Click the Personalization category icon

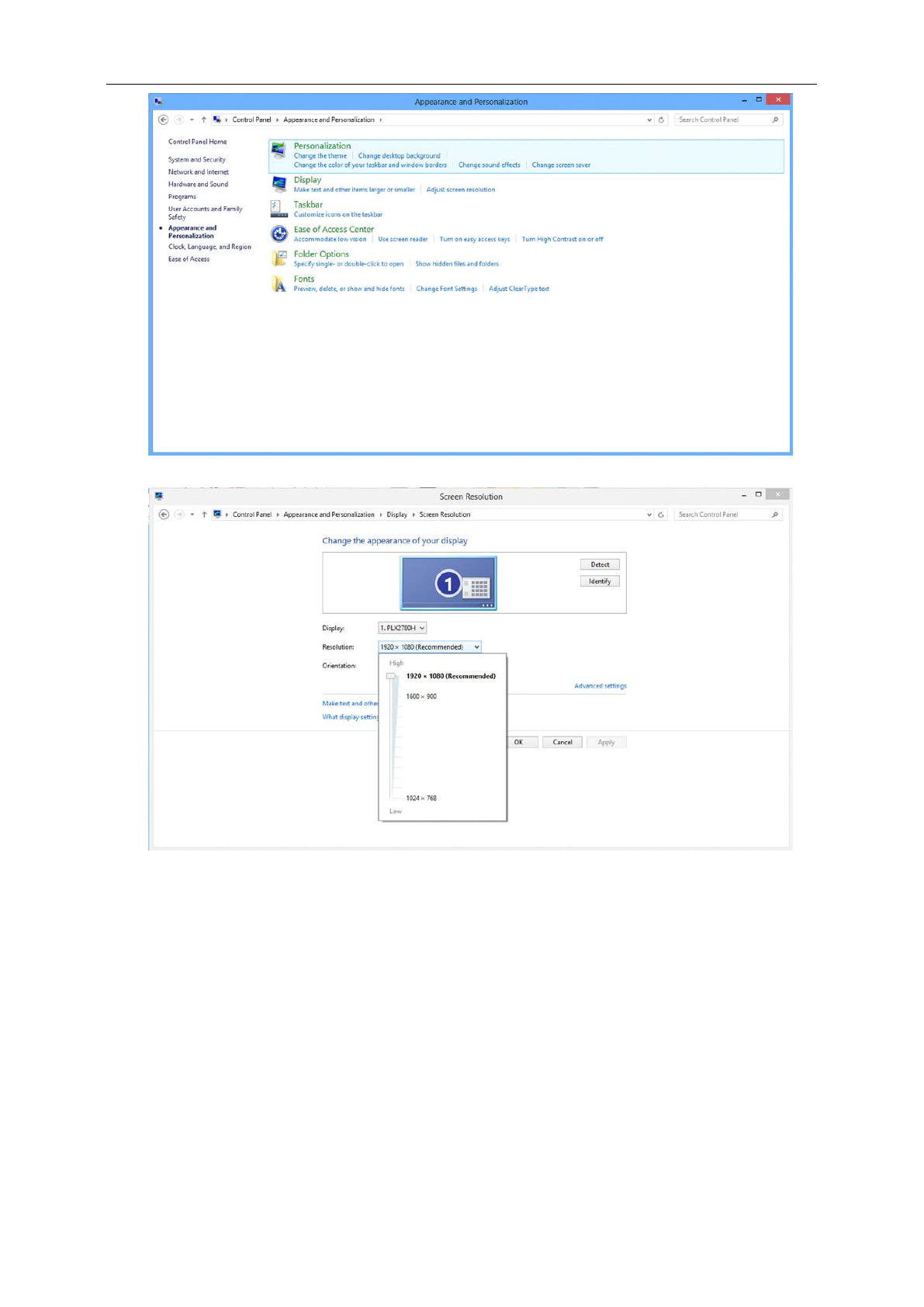tap(279, 151)
